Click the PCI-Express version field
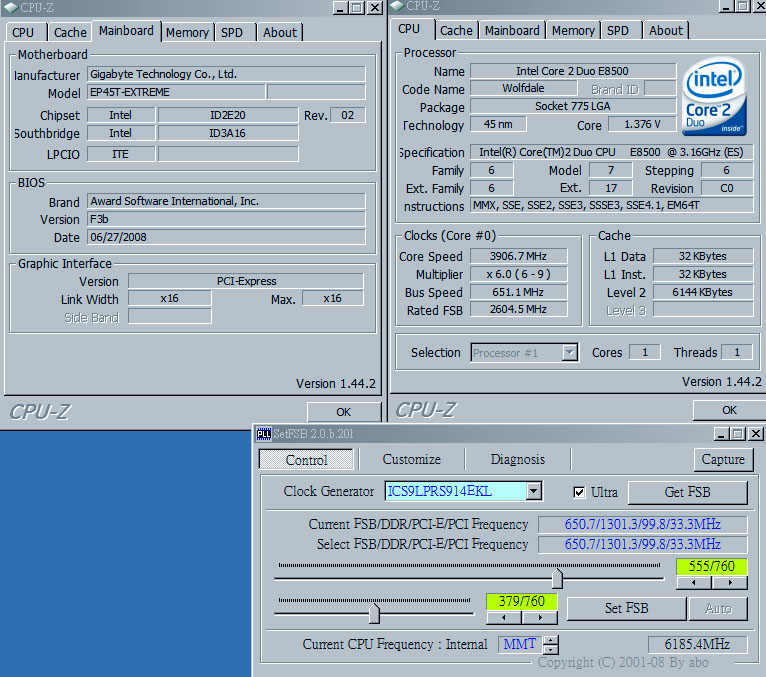The height and width of the screenshot is (677, 766). click(x=246, y=281)
